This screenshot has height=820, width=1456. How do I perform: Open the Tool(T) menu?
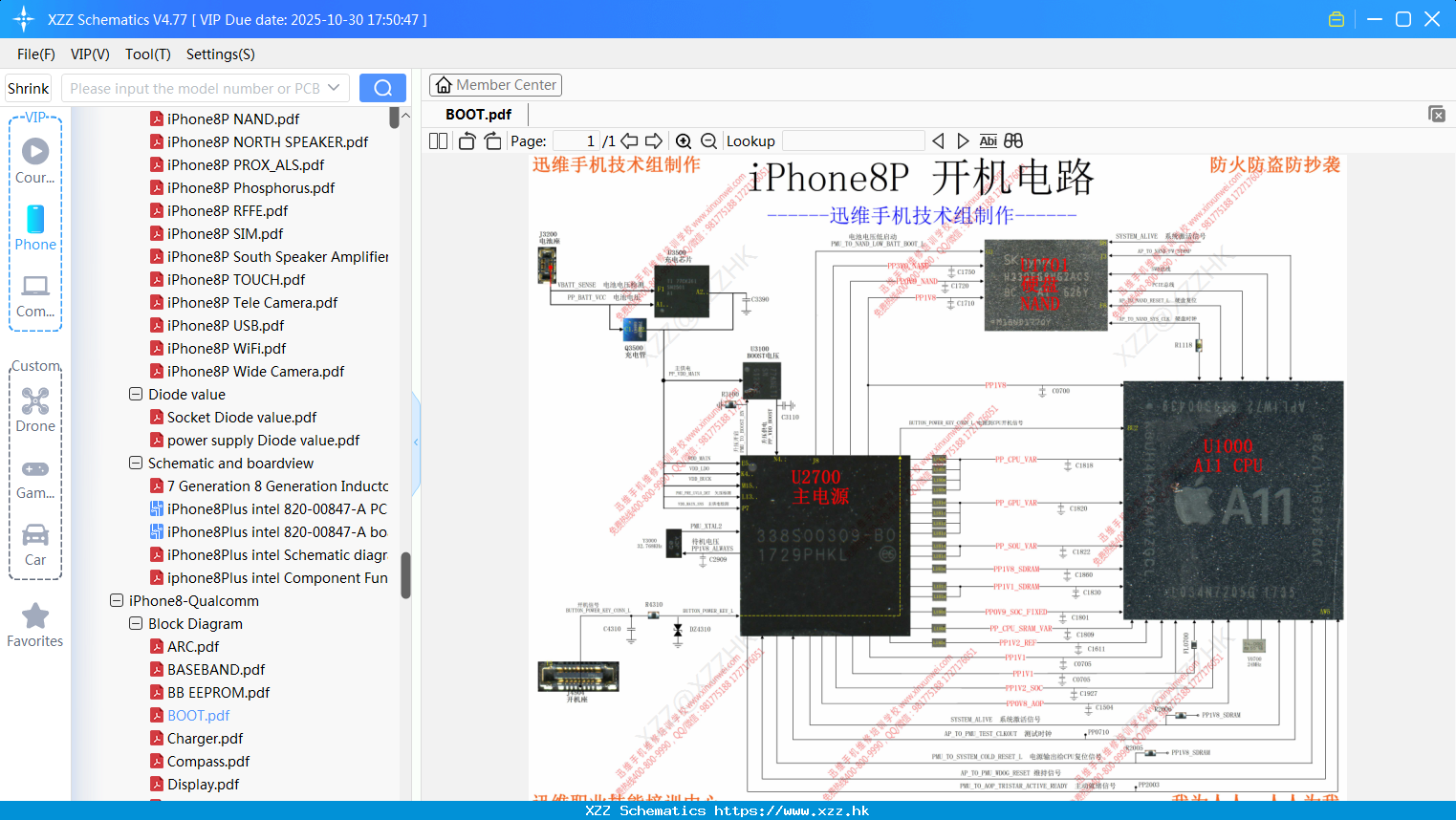148,54
